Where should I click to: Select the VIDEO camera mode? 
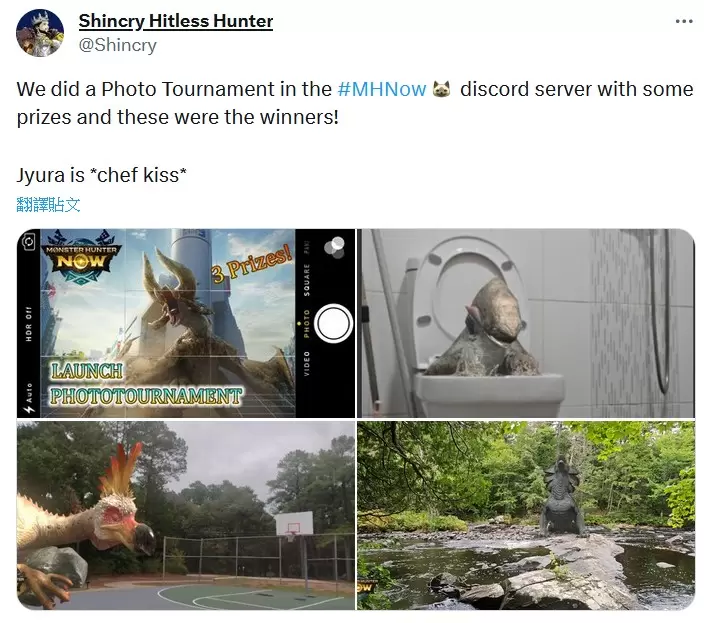tap(307, 364)
